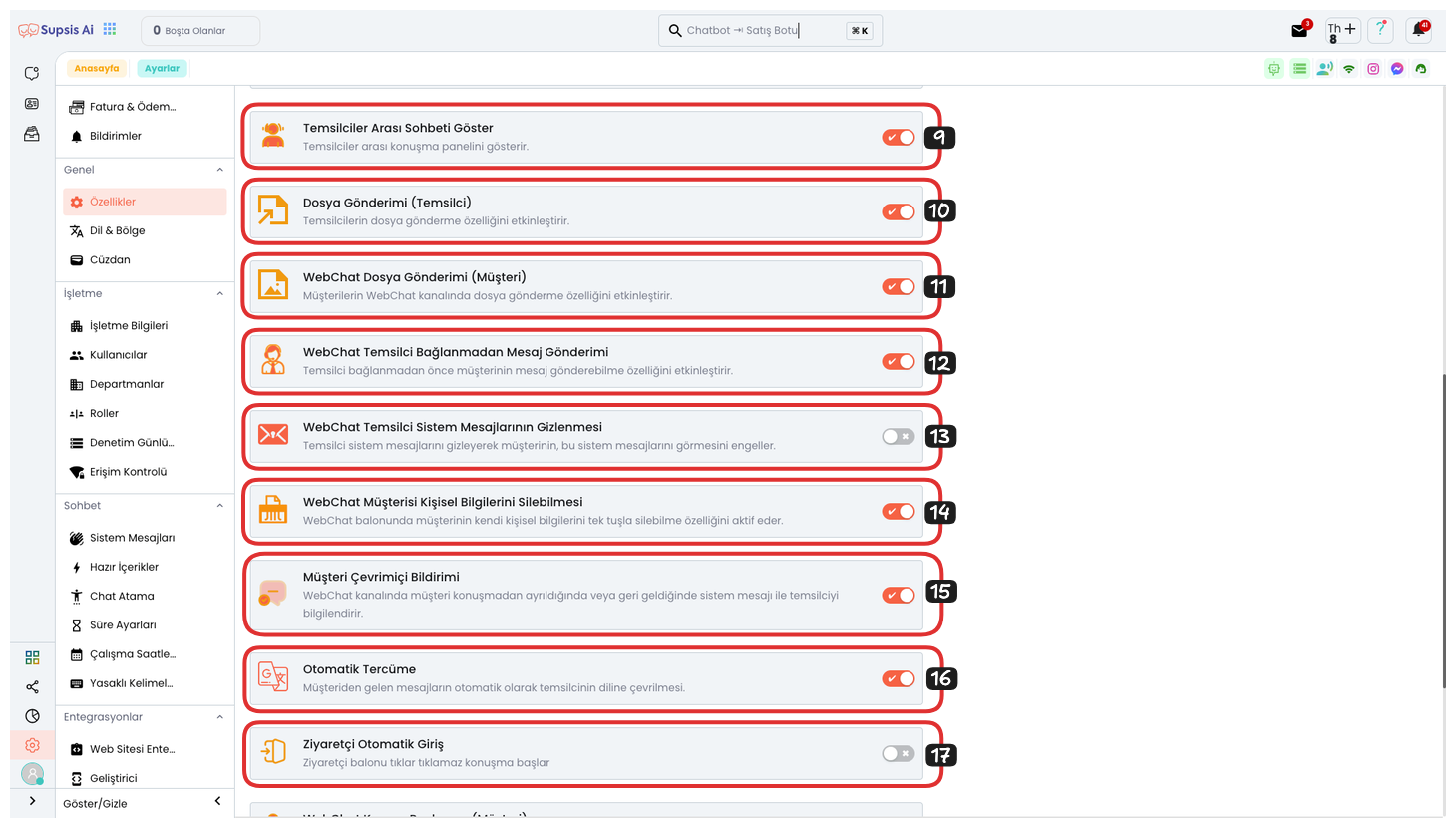The height and width of the screenshot is (828, 1456).
Task: Turn off Otomatik Tercüme switch
Action: tap(899, 678)
